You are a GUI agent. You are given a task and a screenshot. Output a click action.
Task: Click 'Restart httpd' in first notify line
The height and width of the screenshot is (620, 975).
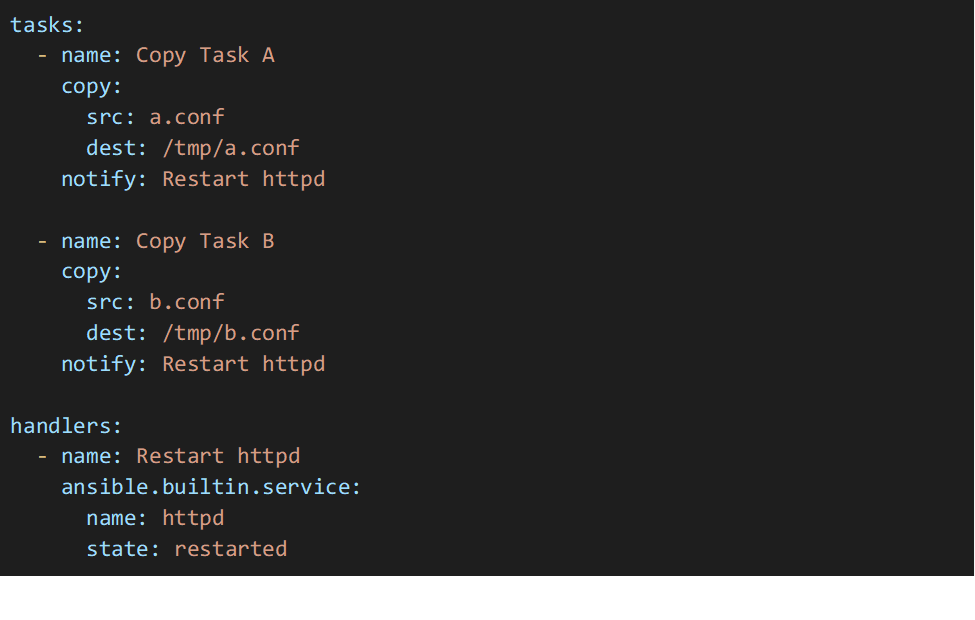(x=244, y=179)
